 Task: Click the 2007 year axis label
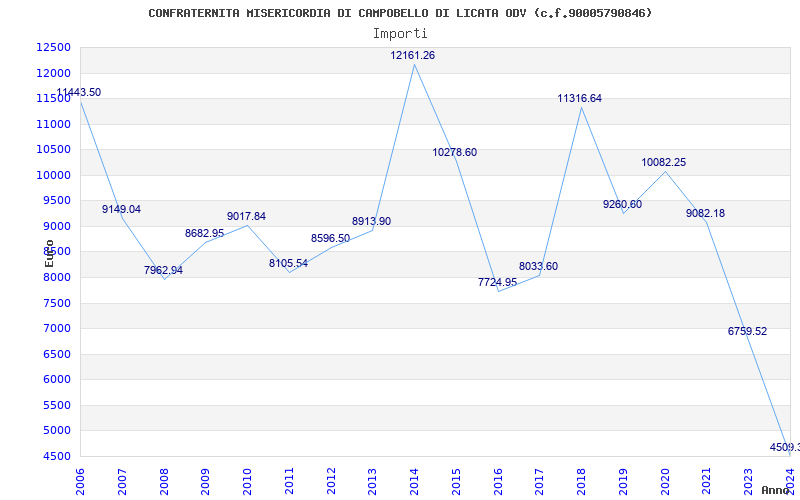[x=122, y=481]
